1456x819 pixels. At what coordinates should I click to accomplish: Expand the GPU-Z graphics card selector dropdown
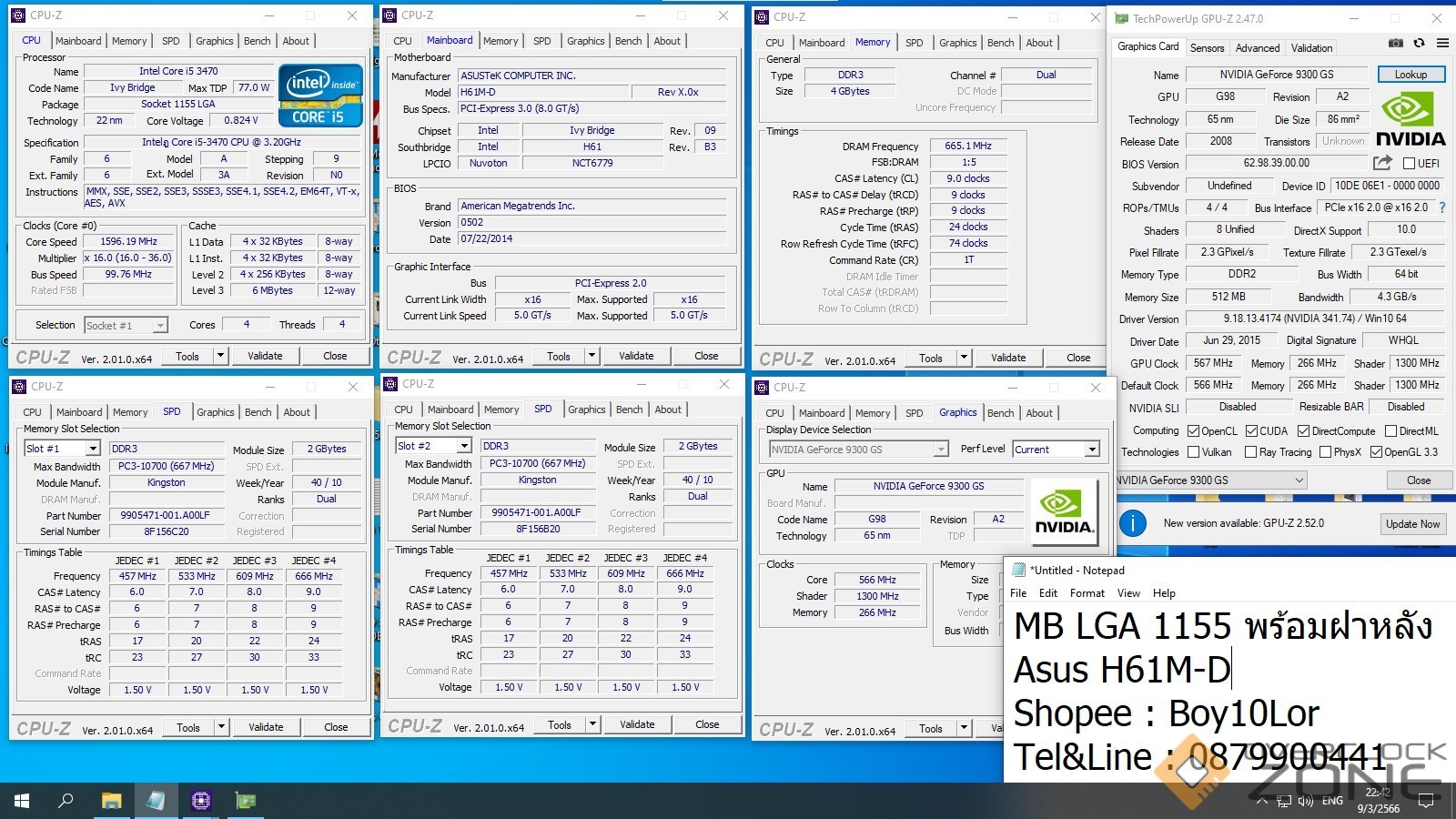pyautogui.click(x=1299, y=480)
